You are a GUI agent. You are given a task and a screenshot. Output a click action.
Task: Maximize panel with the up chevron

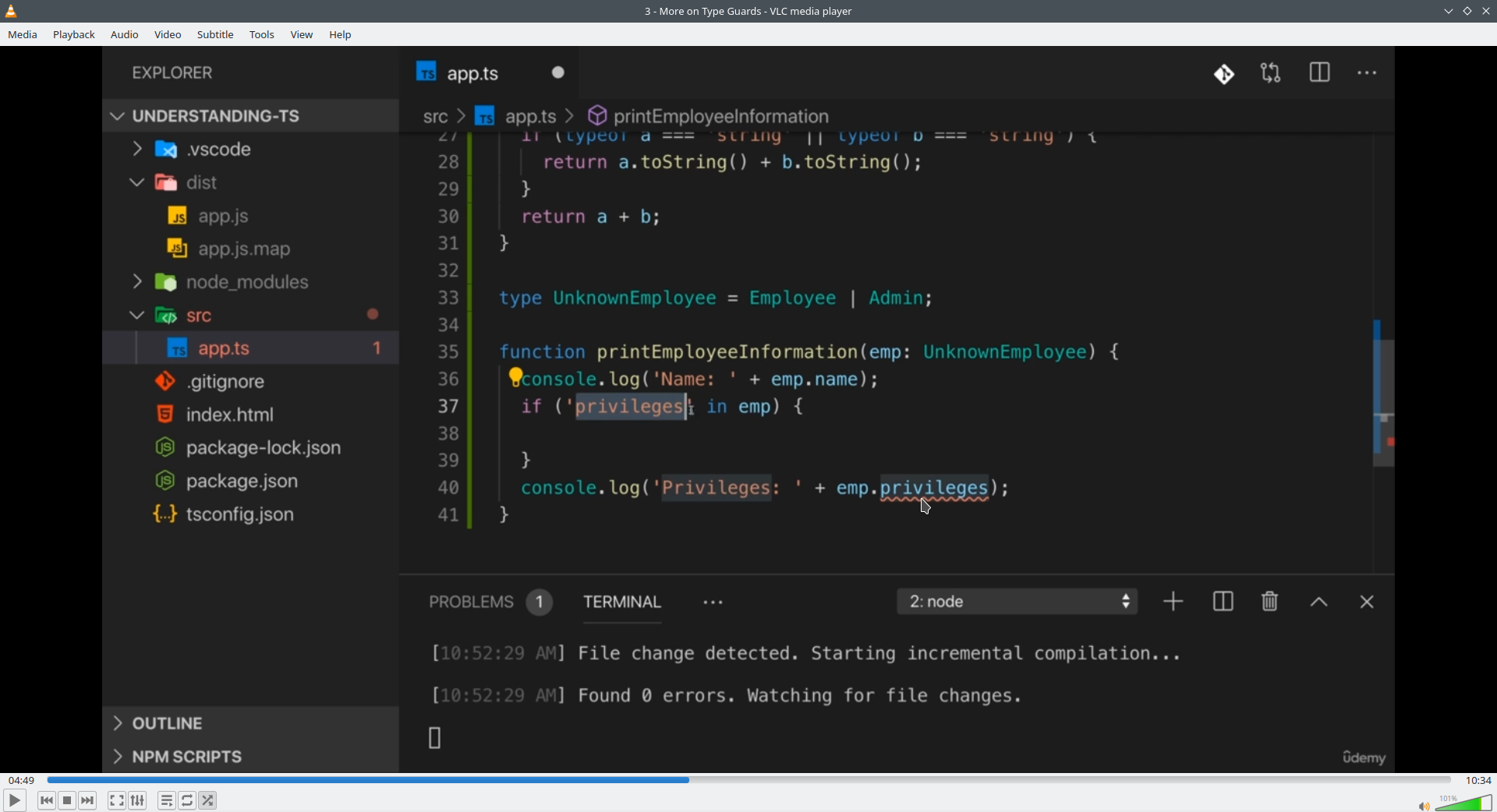pos(1318,603)
